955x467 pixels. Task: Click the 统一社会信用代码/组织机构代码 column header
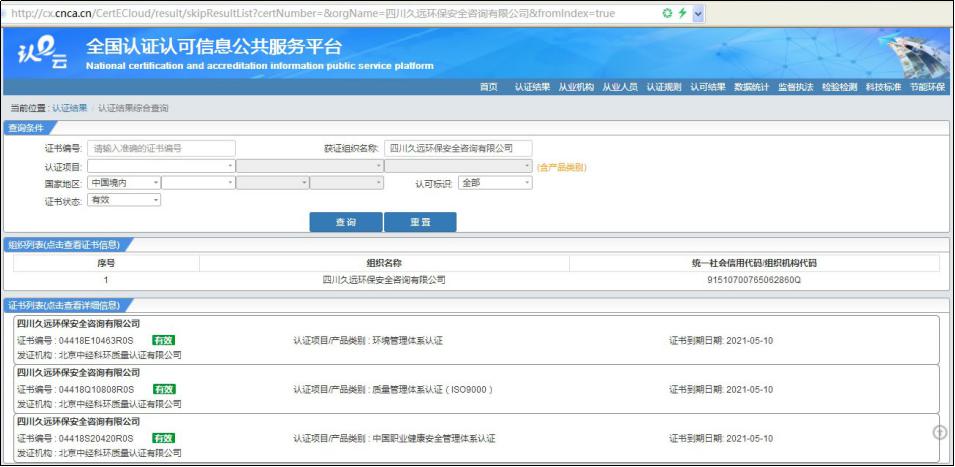[x=754, y=263]
